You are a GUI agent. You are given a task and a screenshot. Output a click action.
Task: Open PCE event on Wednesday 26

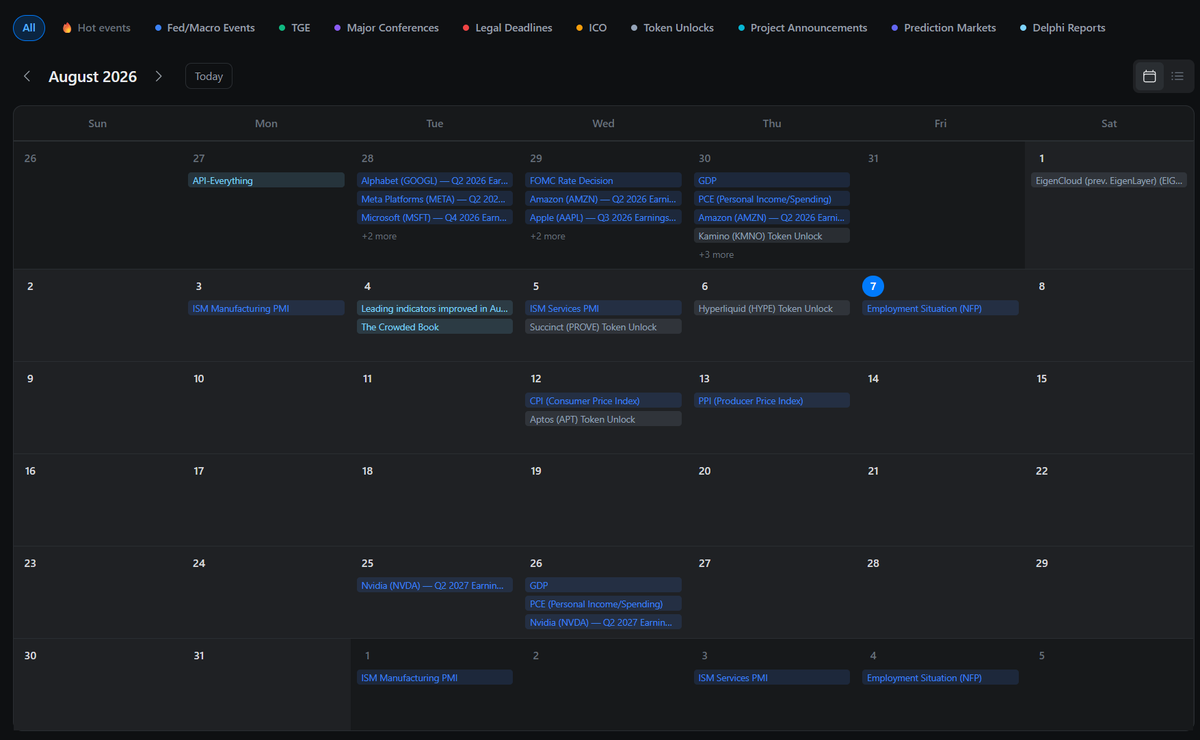[603, 603]
